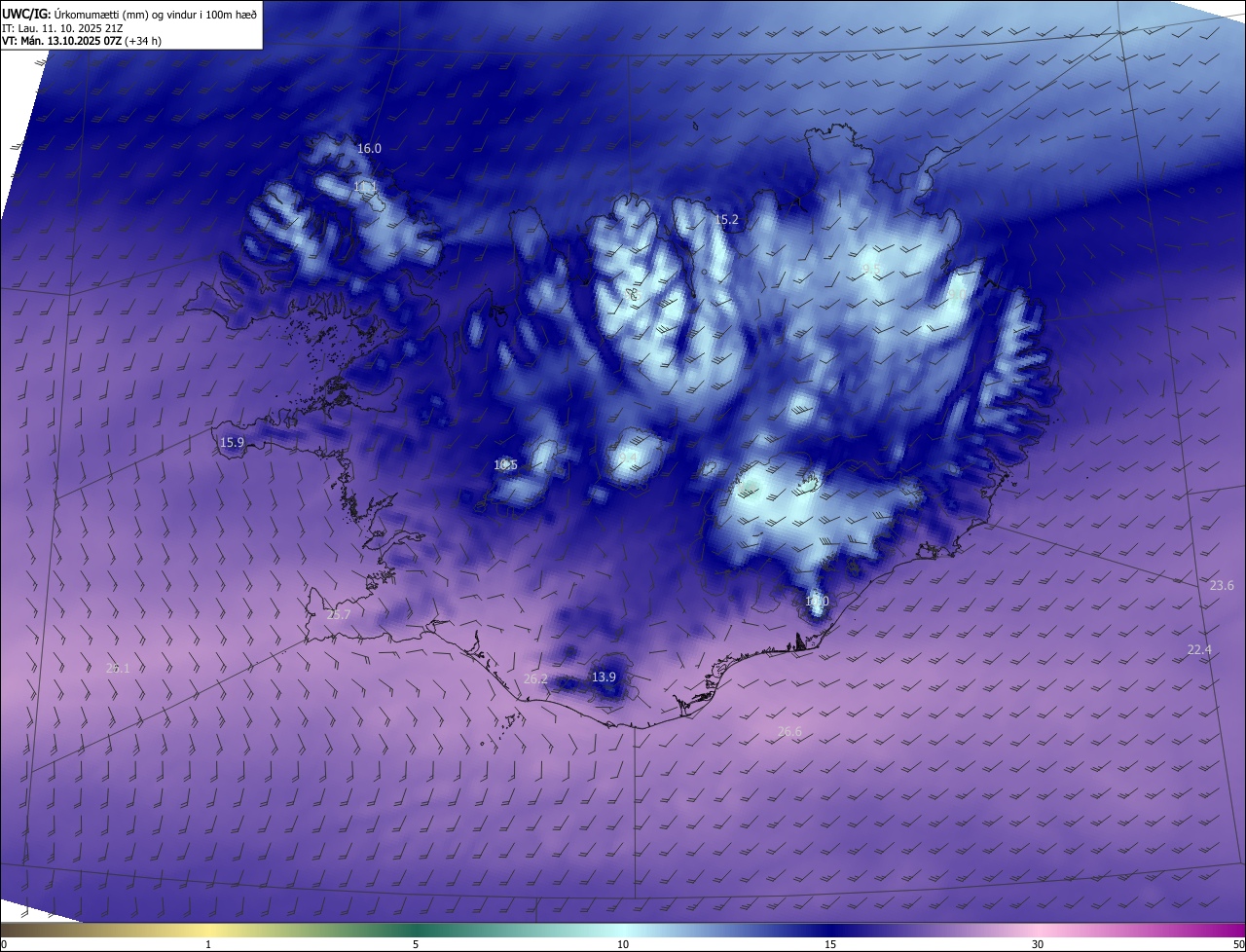Click the map value label 15.2
The width and height of the screenshot is (1246, 952).
coord(726,220)
